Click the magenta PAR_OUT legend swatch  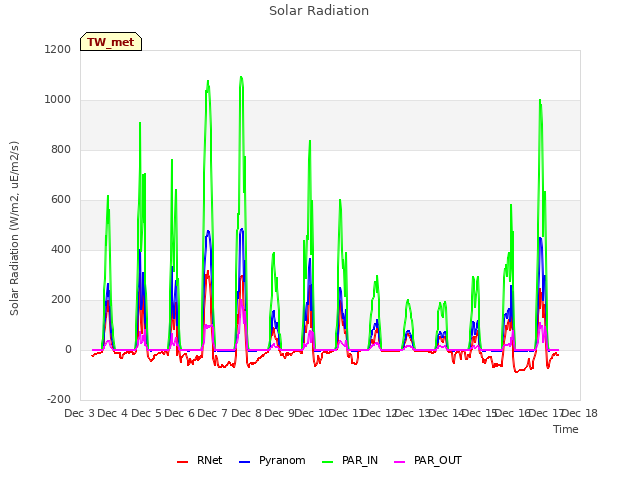point(400,462)
